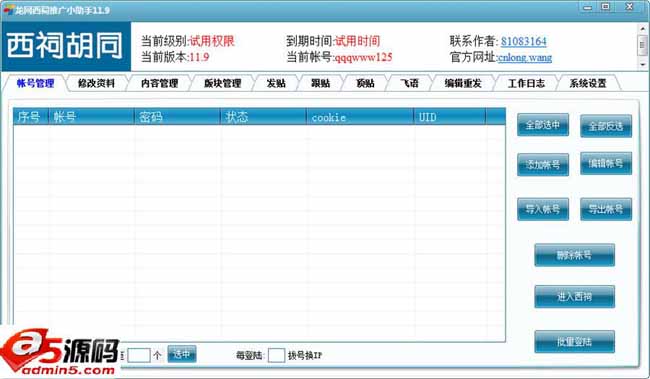Screen dimensions: 650x379
Task: Close the application window
Action: tap(630, 7)
